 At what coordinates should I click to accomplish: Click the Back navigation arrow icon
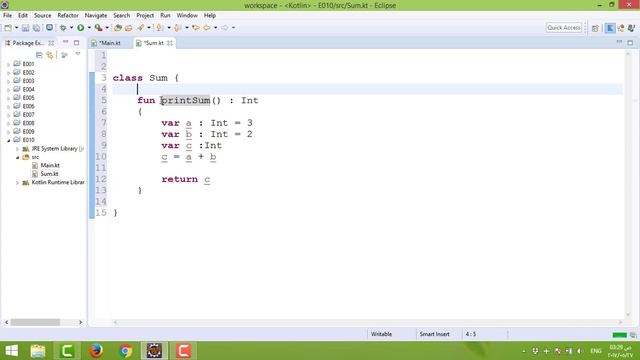tap(207, 28)
